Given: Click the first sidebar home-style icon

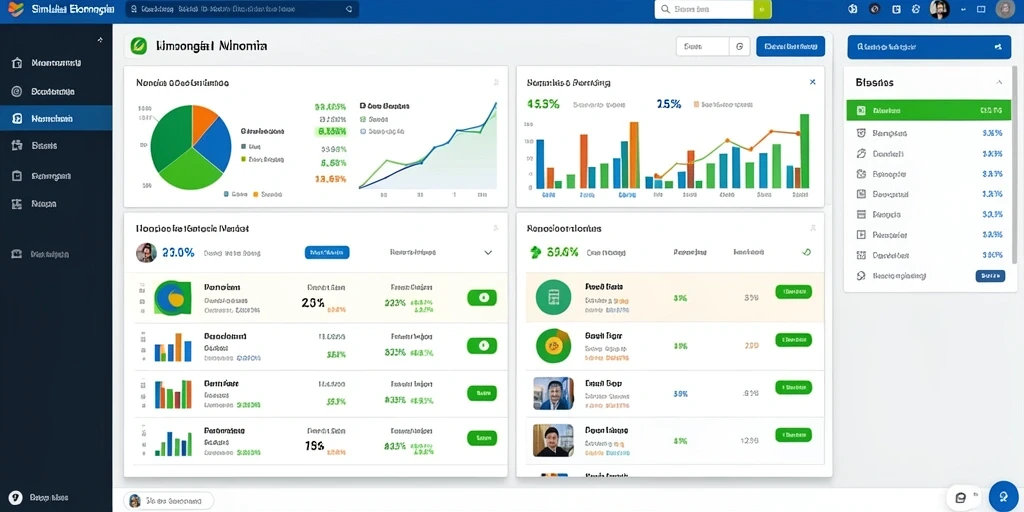Looking at the screenshot, I should [x=17, y=63].
